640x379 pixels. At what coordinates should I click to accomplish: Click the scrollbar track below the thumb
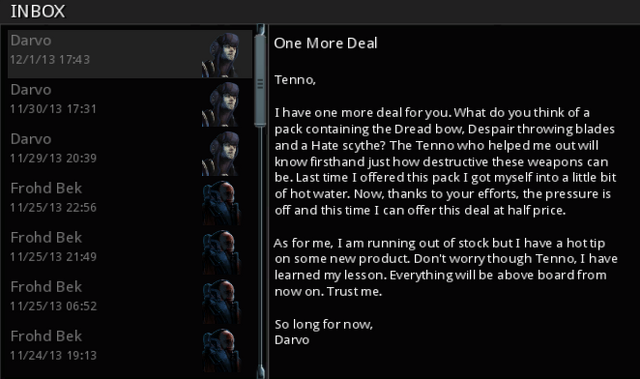[260, 247]
